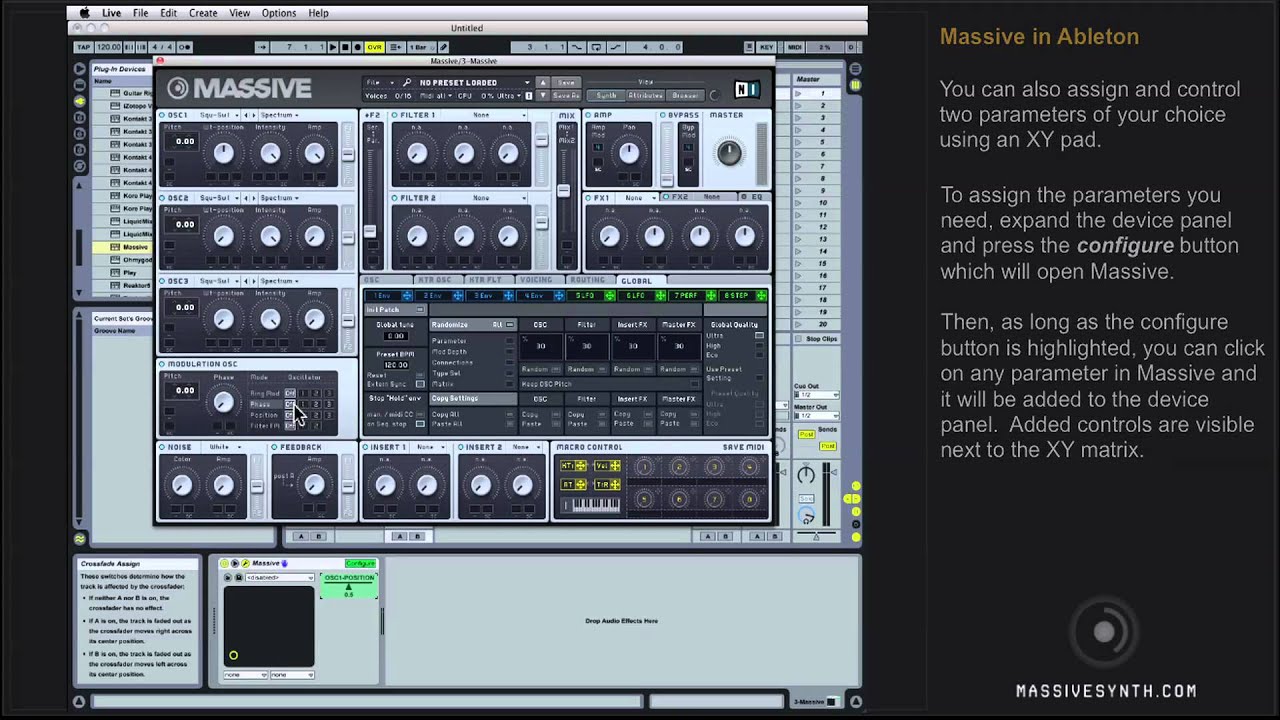
Task: Click the Apple menu icon
Action: [x=84, y=13]
